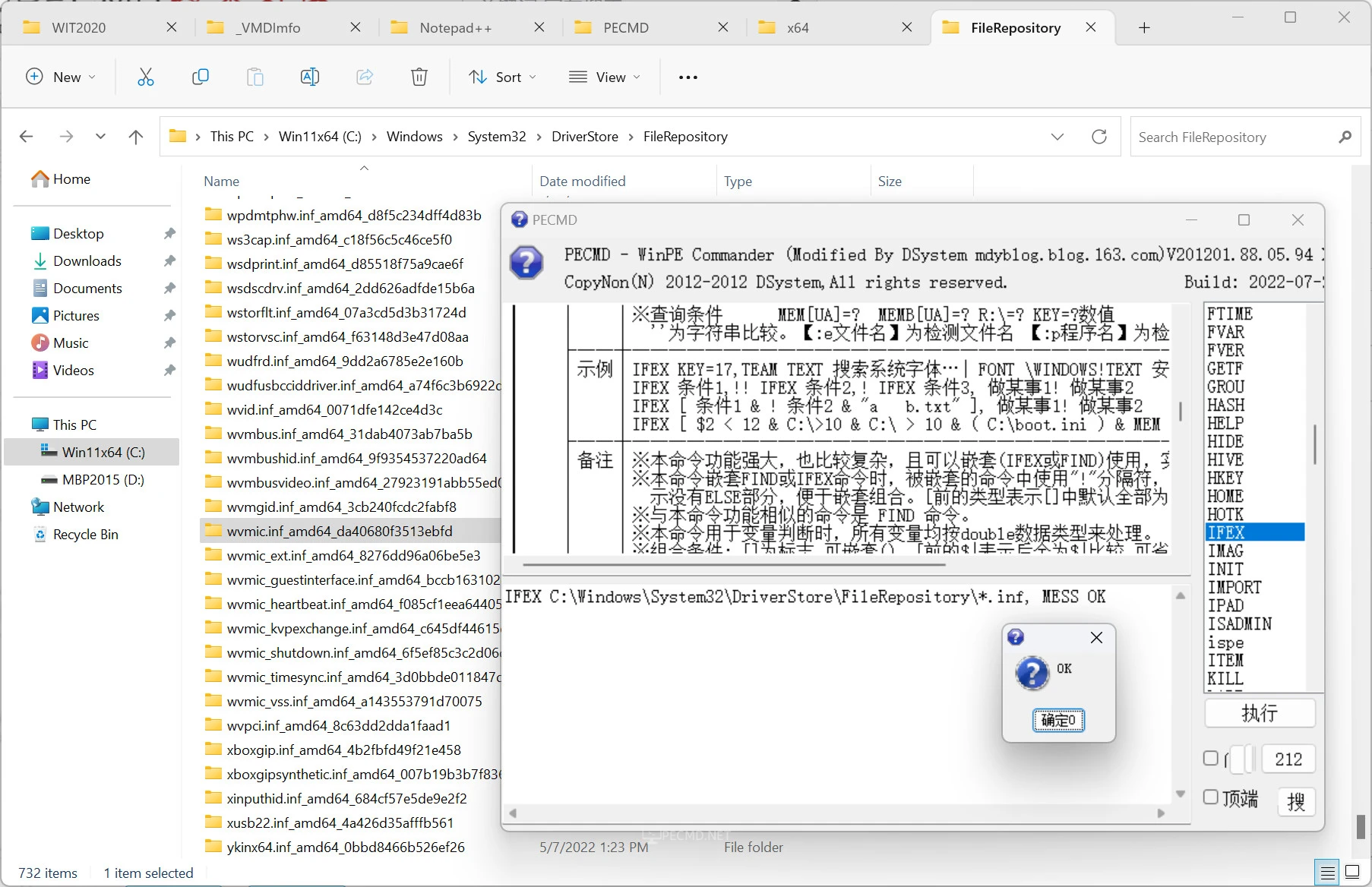This screenshot has width=1372, height=887.
Task: Select IMPORT in PECMD command list
Action: [x=1254, y=587]
